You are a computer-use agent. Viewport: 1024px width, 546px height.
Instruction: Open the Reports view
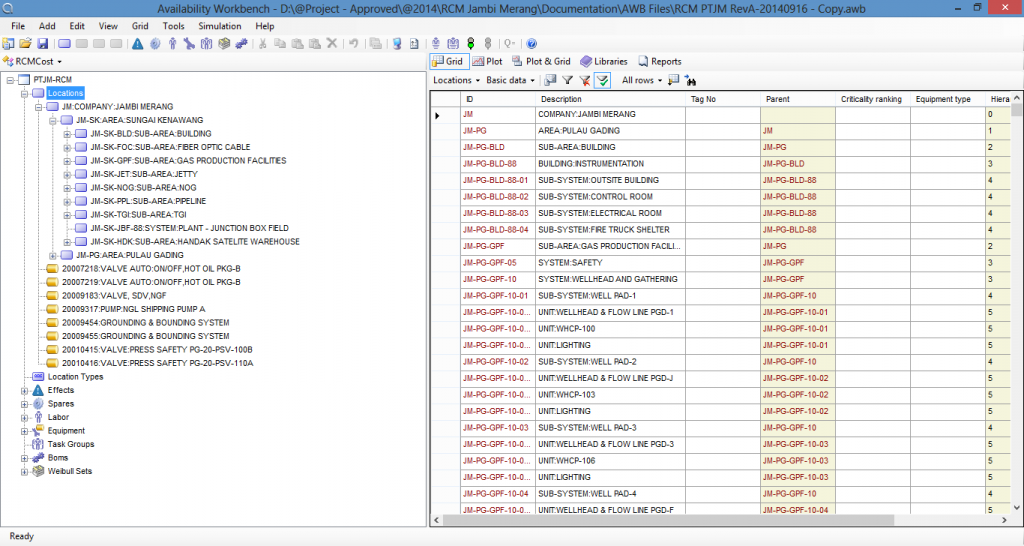coord(660,61)
